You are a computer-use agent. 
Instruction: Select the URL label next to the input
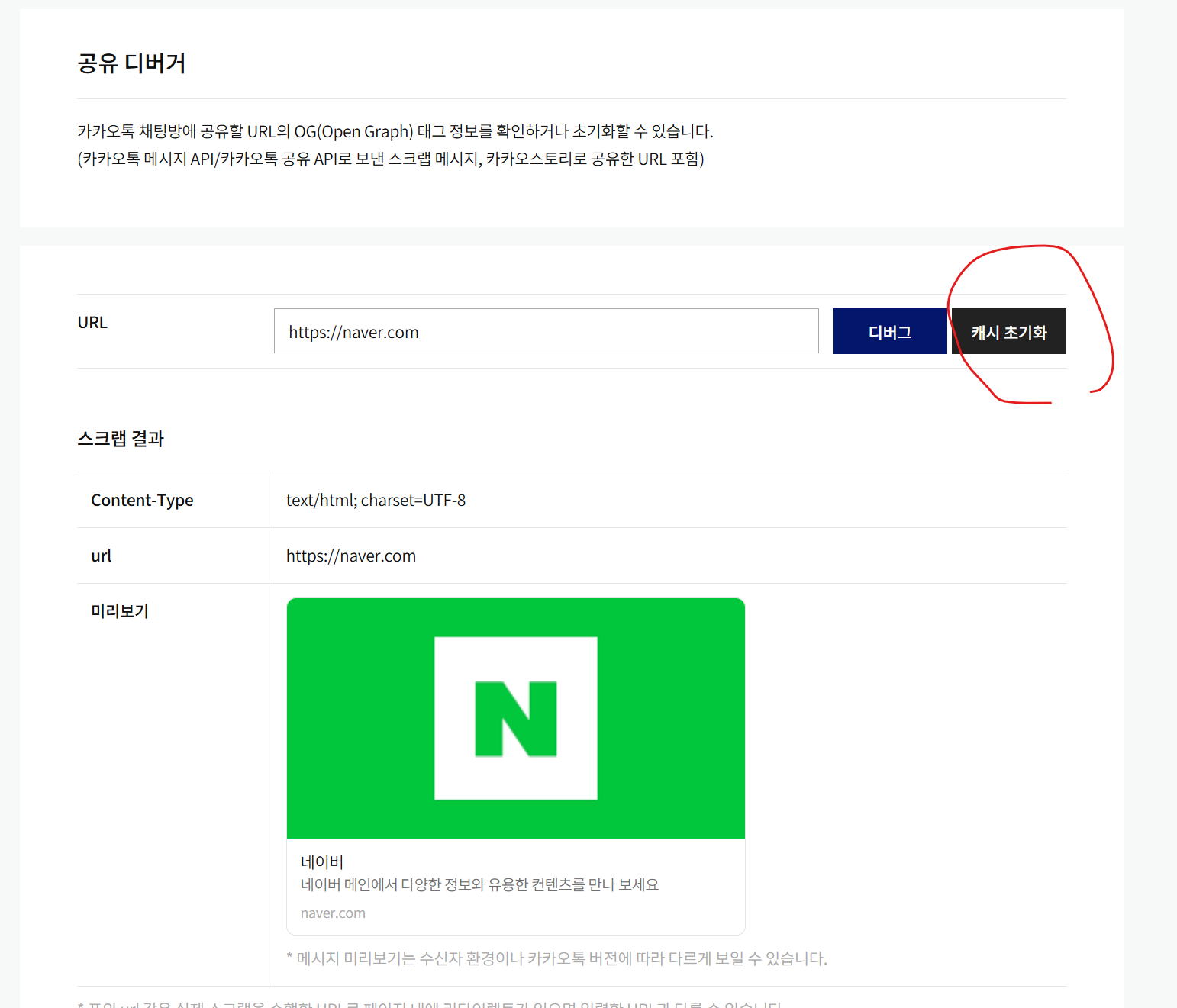pyautogui.click(x=92, y=322)
